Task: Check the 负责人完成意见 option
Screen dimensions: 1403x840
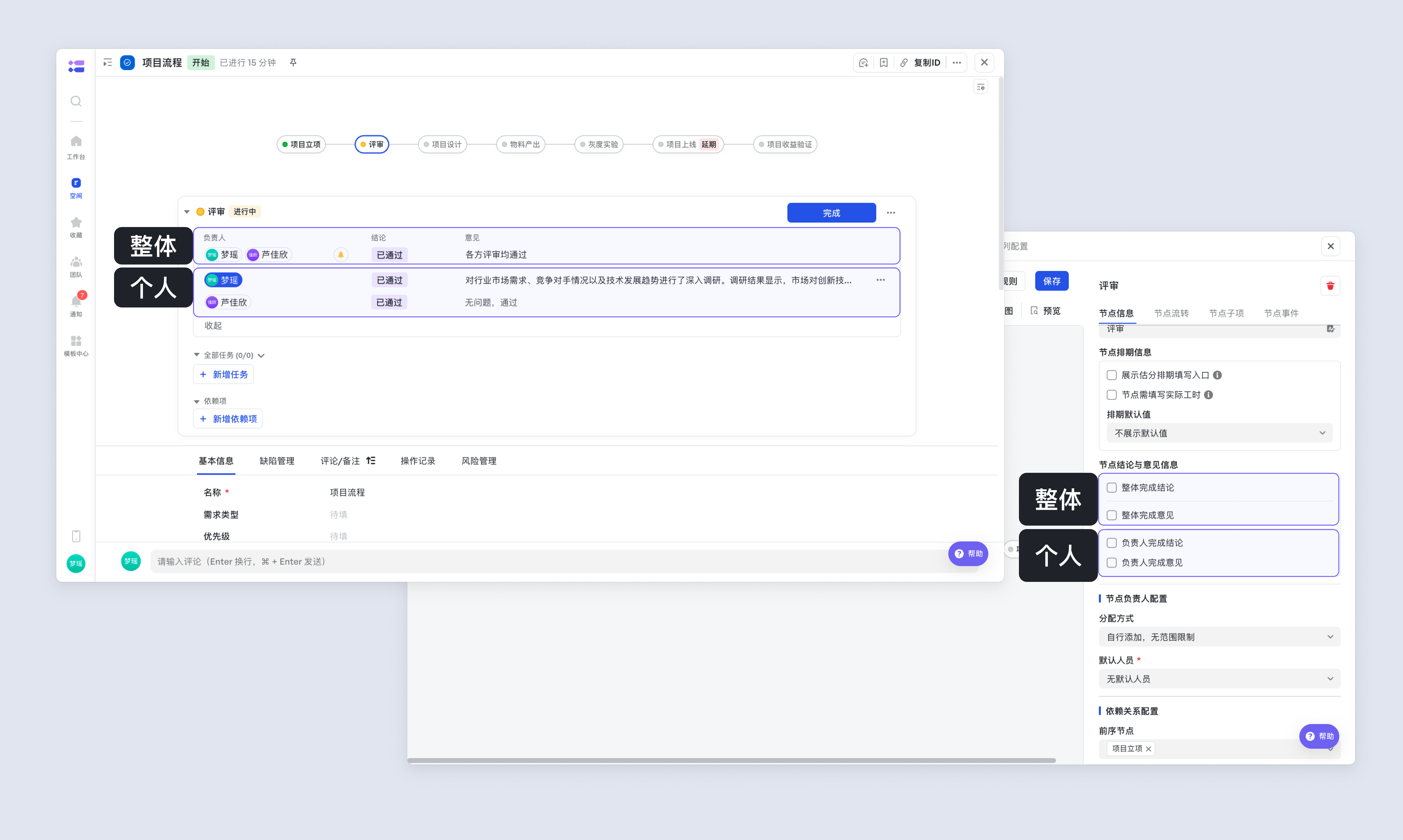Action: 1112,563
